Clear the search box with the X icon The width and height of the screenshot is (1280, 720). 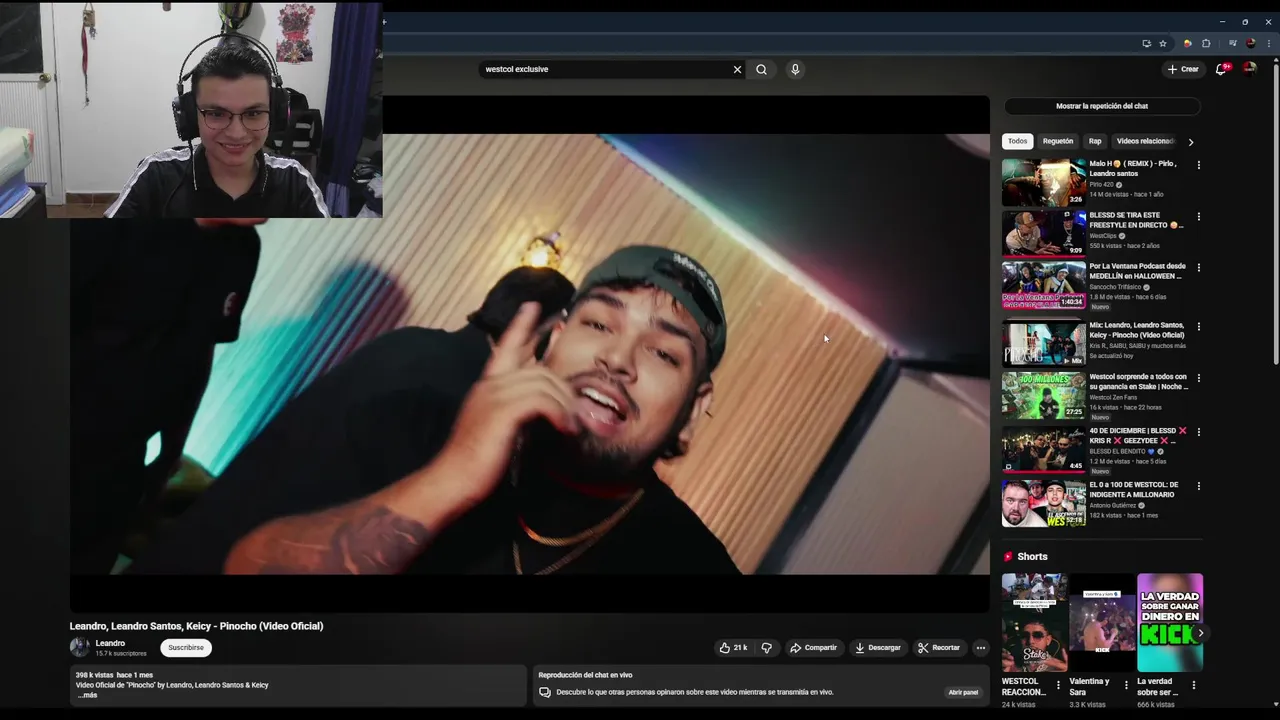click(737, 69)
